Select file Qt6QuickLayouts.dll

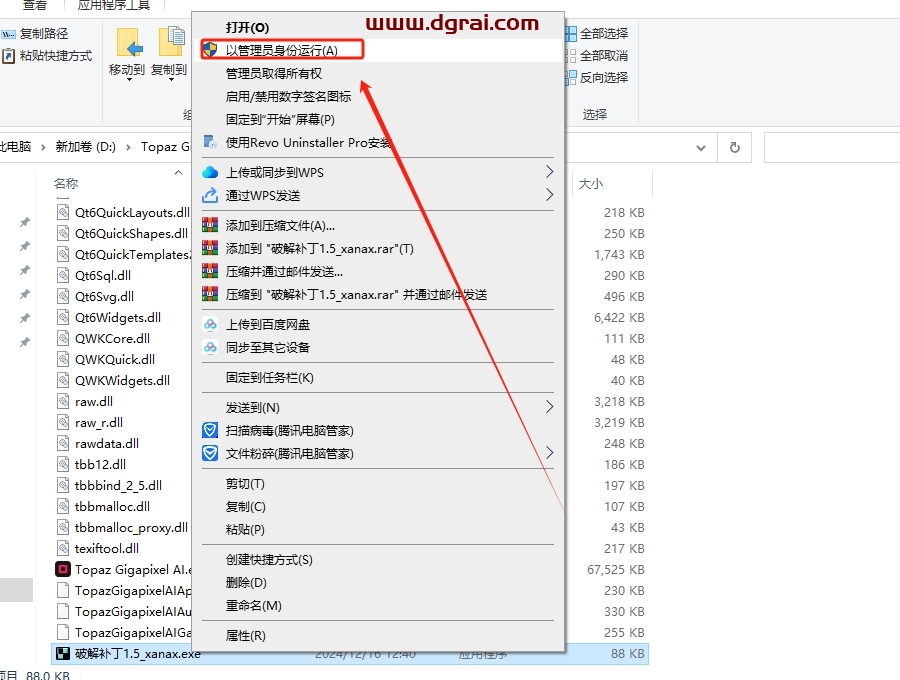132,212
